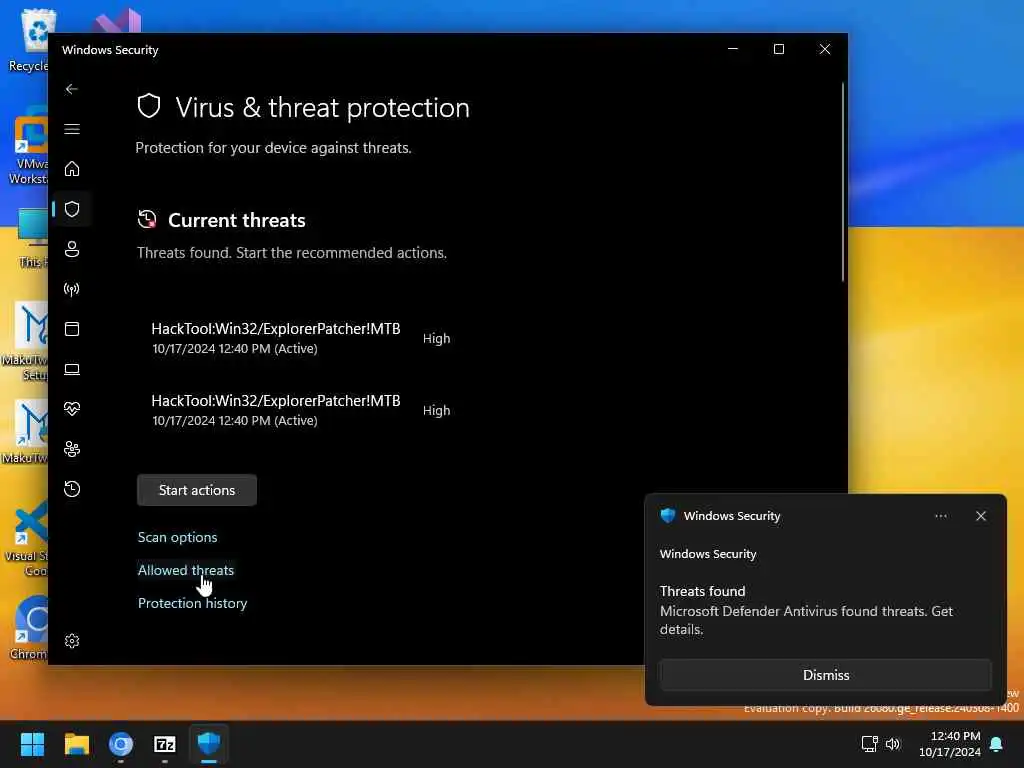
Task: Open the volume speaker tray icon
Action: (x=893, y=744)
